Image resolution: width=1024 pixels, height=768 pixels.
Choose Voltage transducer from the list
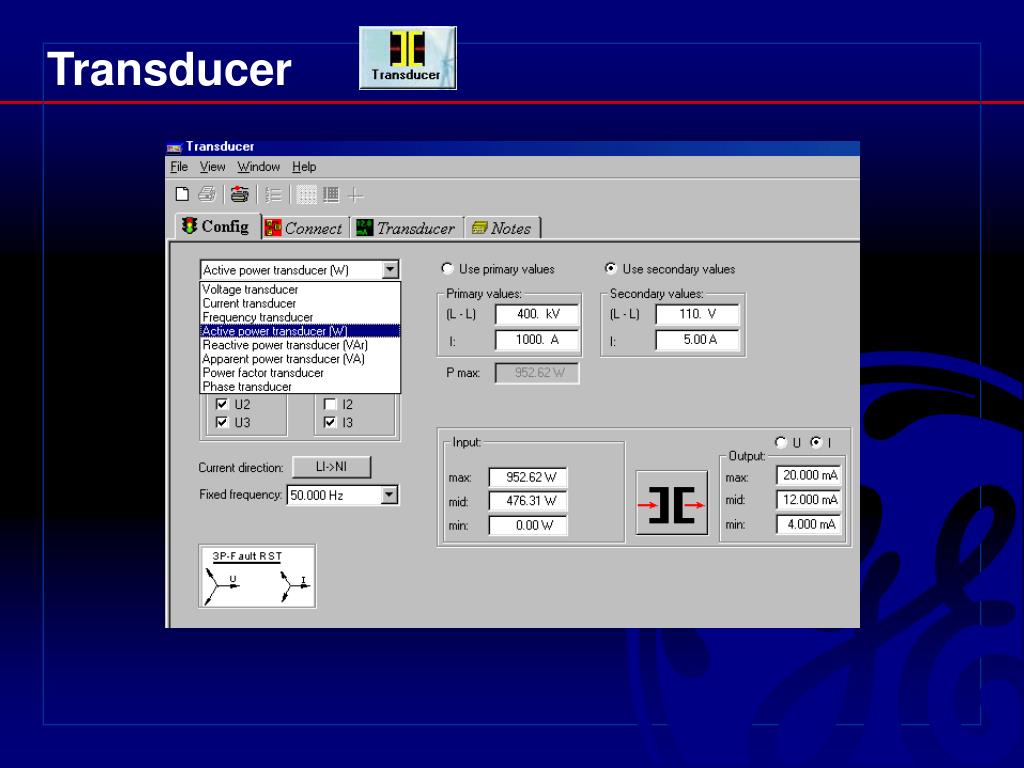tap(300, 289)
